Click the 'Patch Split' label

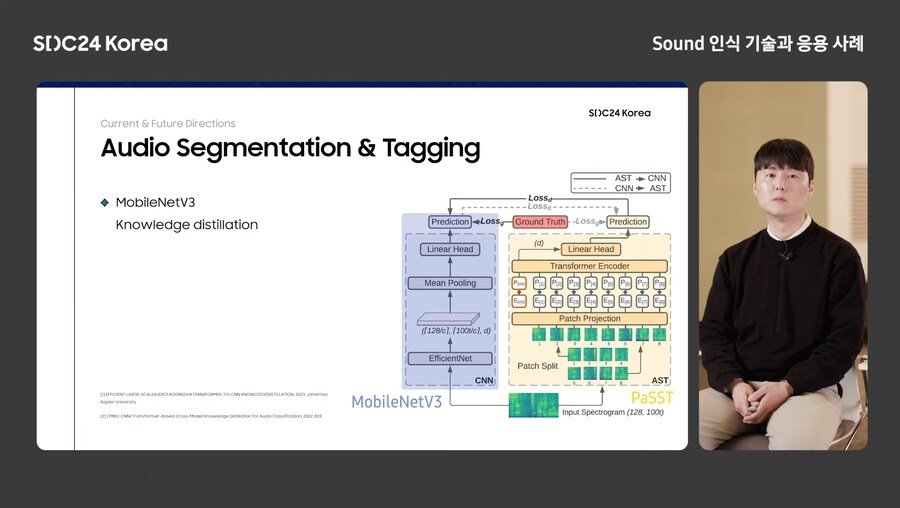538,366
